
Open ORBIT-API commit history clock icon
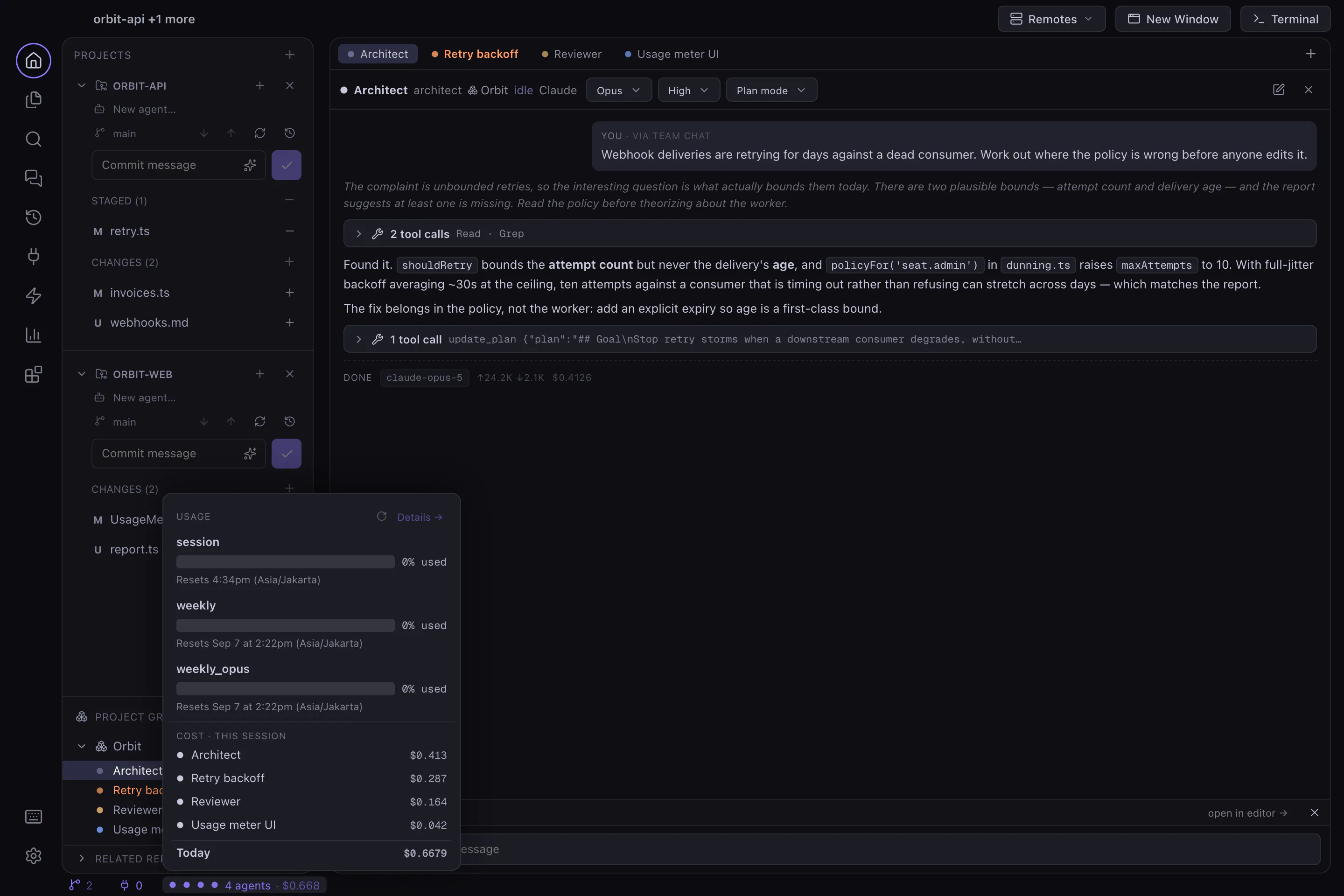(x=290, y=133)
